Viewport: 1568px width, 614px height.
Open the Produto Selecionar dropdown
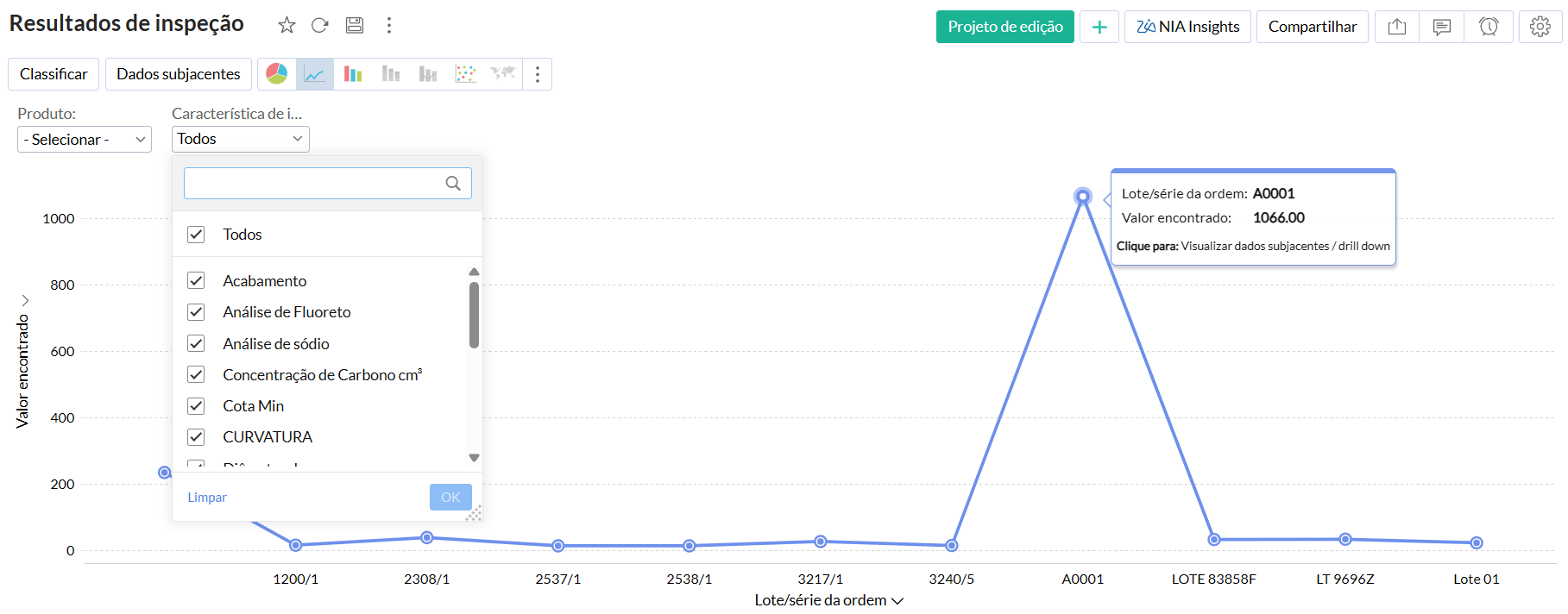(x=85, y=140)
